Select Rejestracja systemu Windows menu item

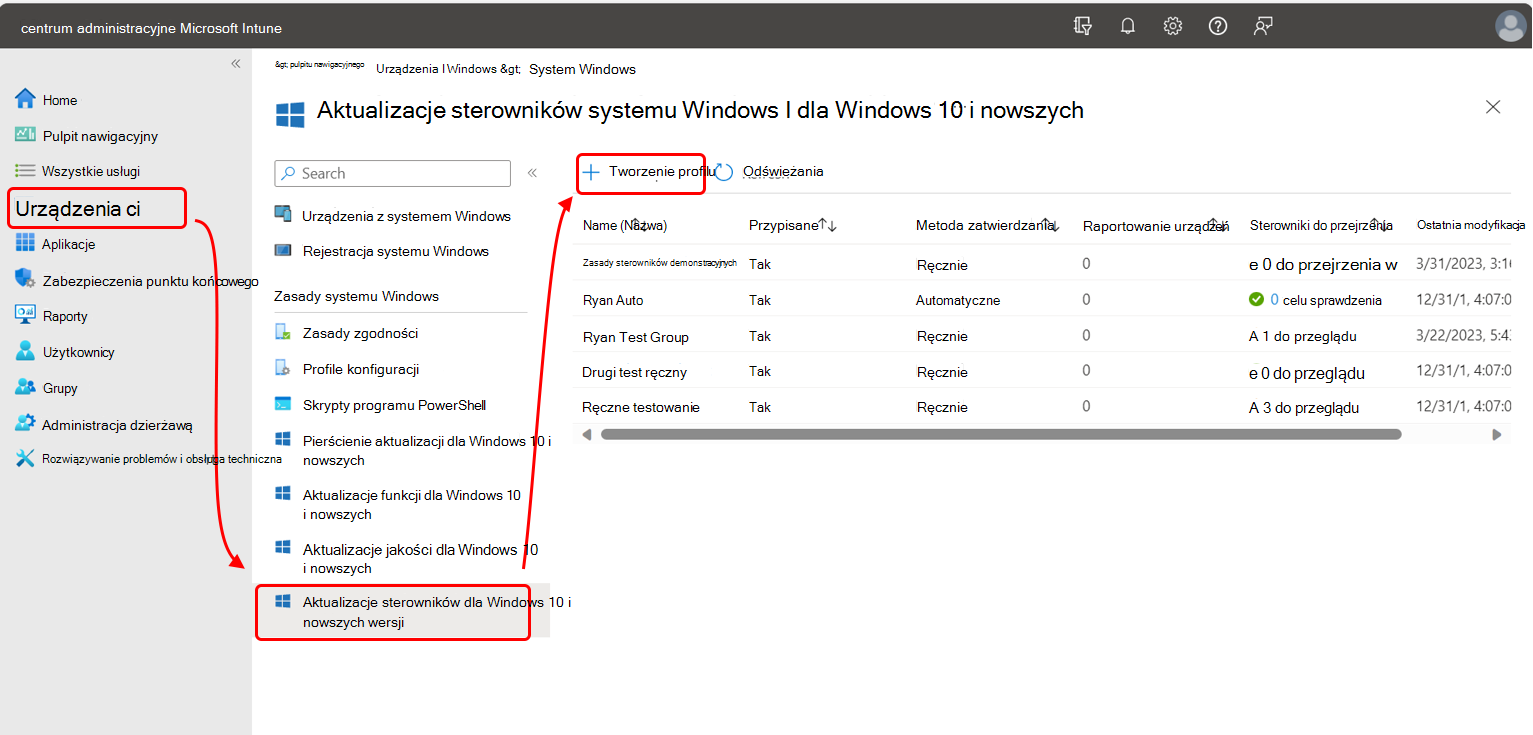(x=396, y=251)
